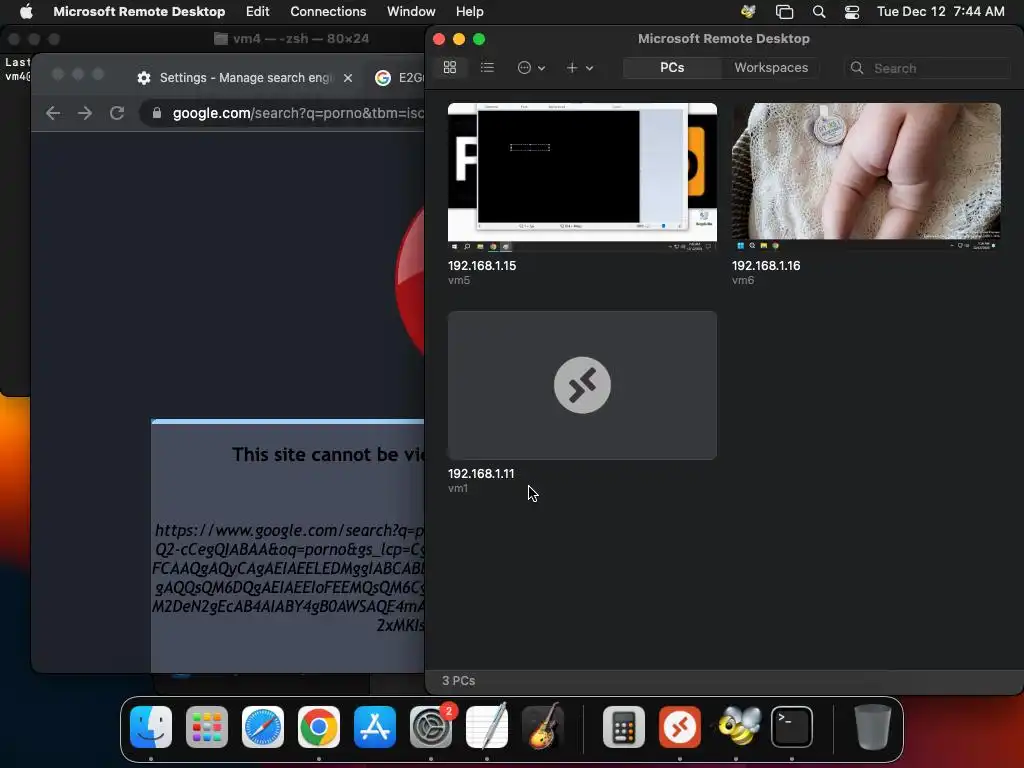The height and width of the screenshot is (768, 1024).
Task: Open Safari from the Dock
Action: pyautogui.click(x=263, y=727)
